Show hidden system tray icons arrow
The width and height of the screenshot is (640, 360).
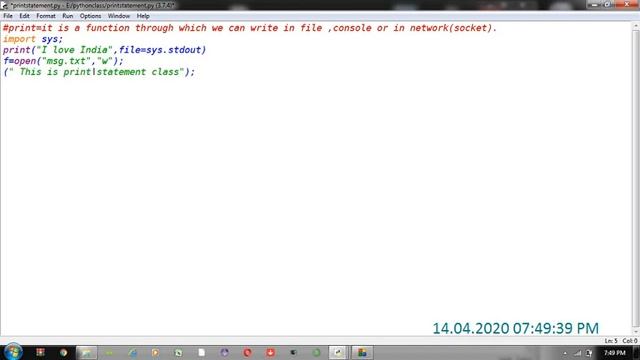(x=565, y=353)
